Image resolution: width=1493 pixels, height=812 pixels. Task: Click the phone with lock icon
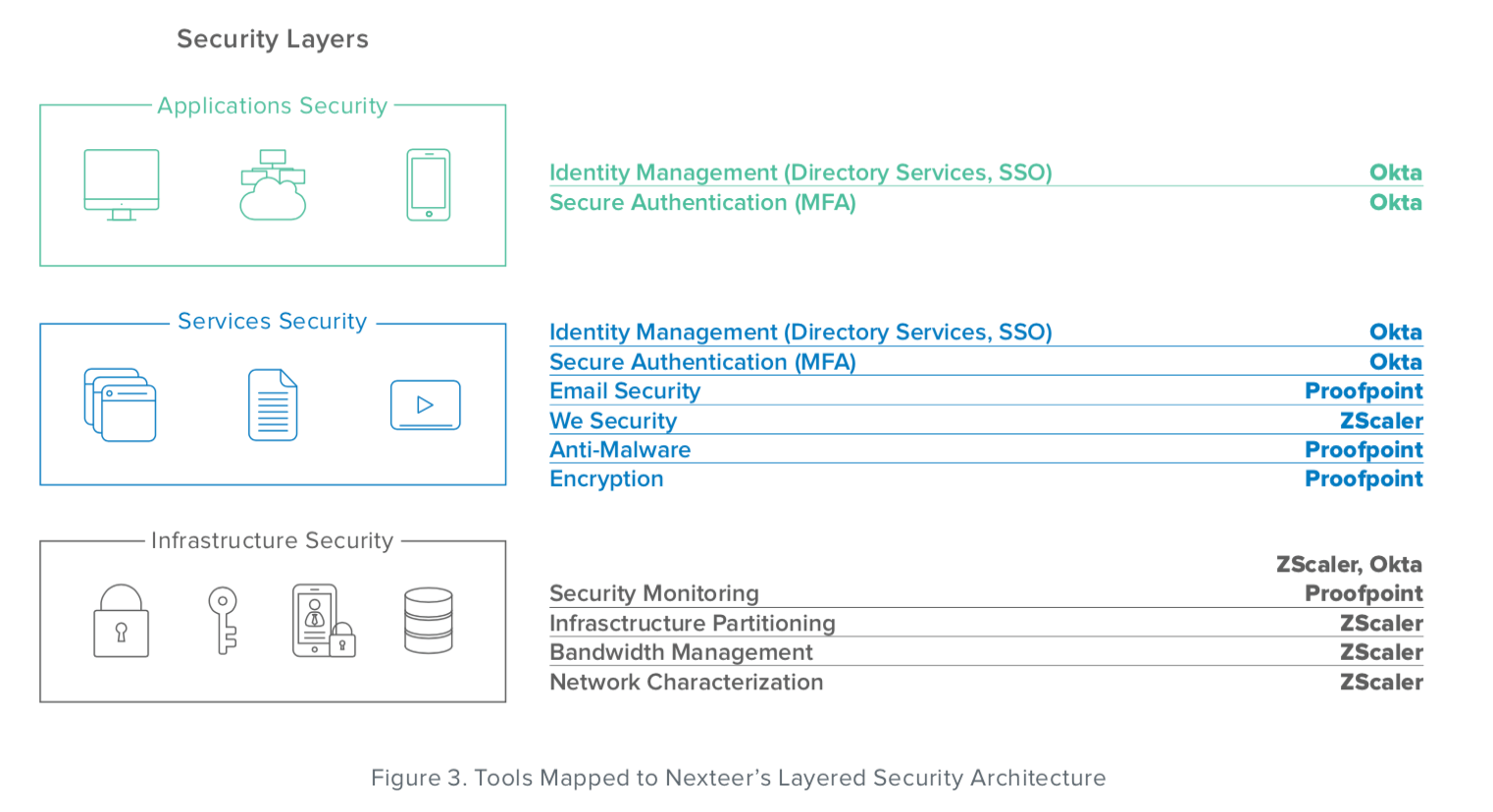[324, 621]
